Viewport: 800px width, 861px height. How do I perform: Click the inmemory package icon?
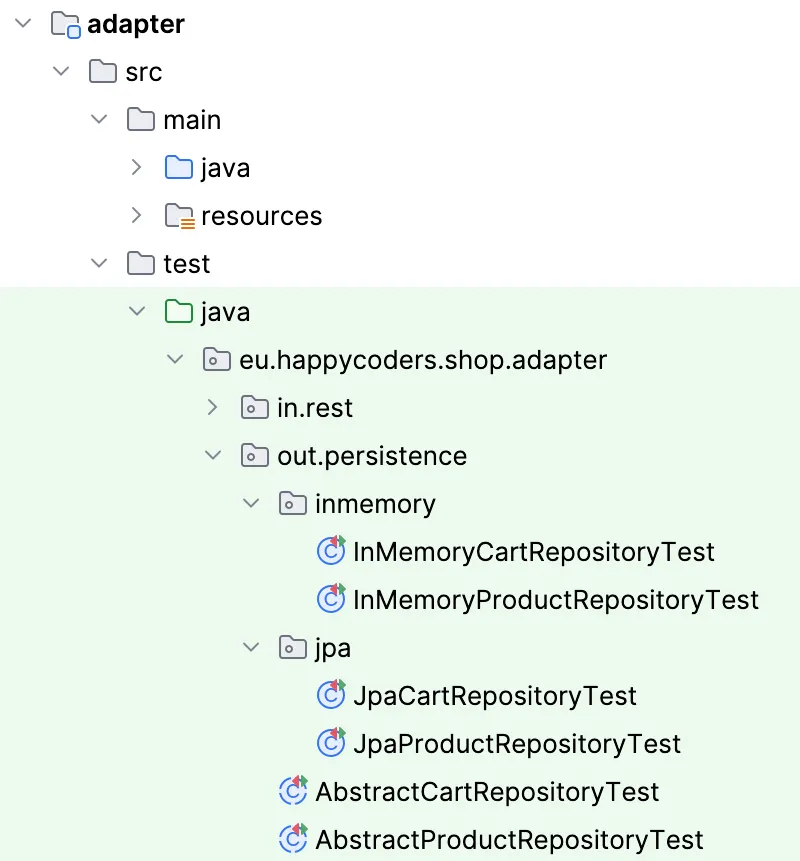click(292, 504)
